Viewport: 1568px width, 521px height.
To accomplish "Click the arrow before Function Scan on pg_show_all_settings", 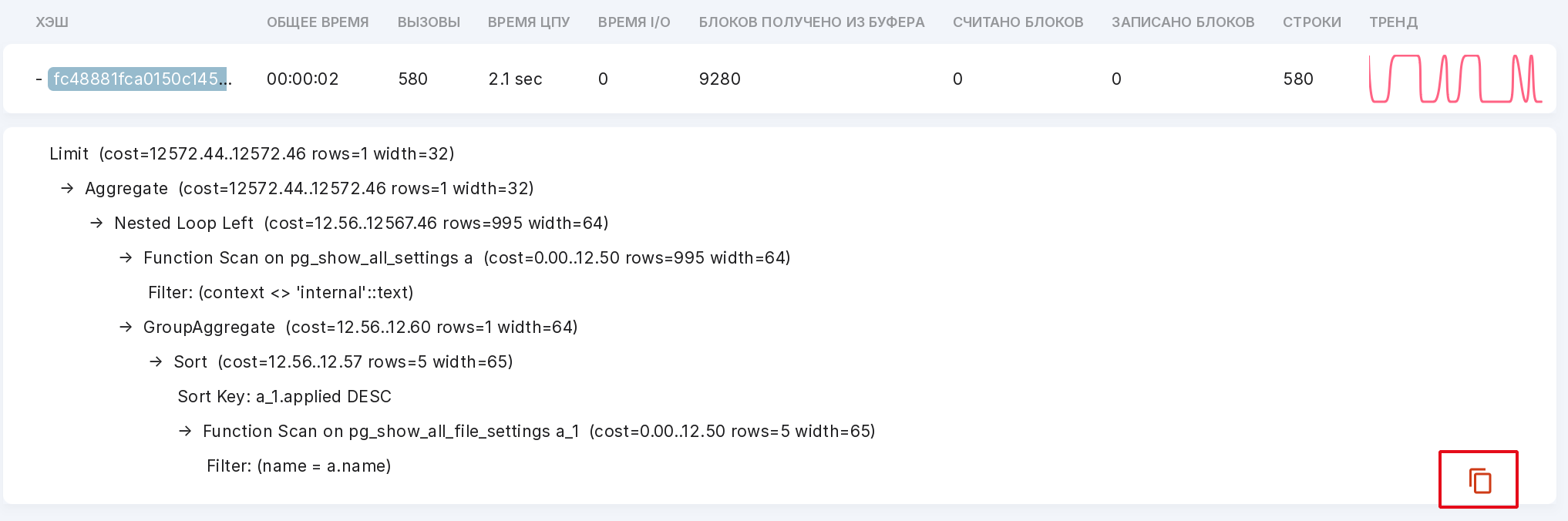I will (x=126, y=257).
